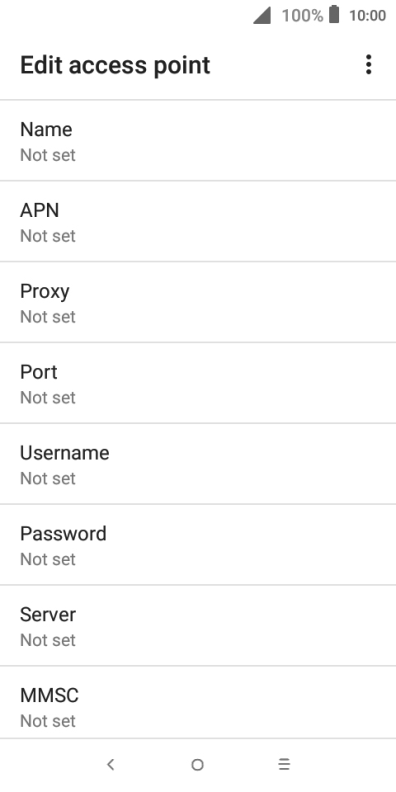
Task: Tap the battery status icon
Action: [x=334, y=15]
